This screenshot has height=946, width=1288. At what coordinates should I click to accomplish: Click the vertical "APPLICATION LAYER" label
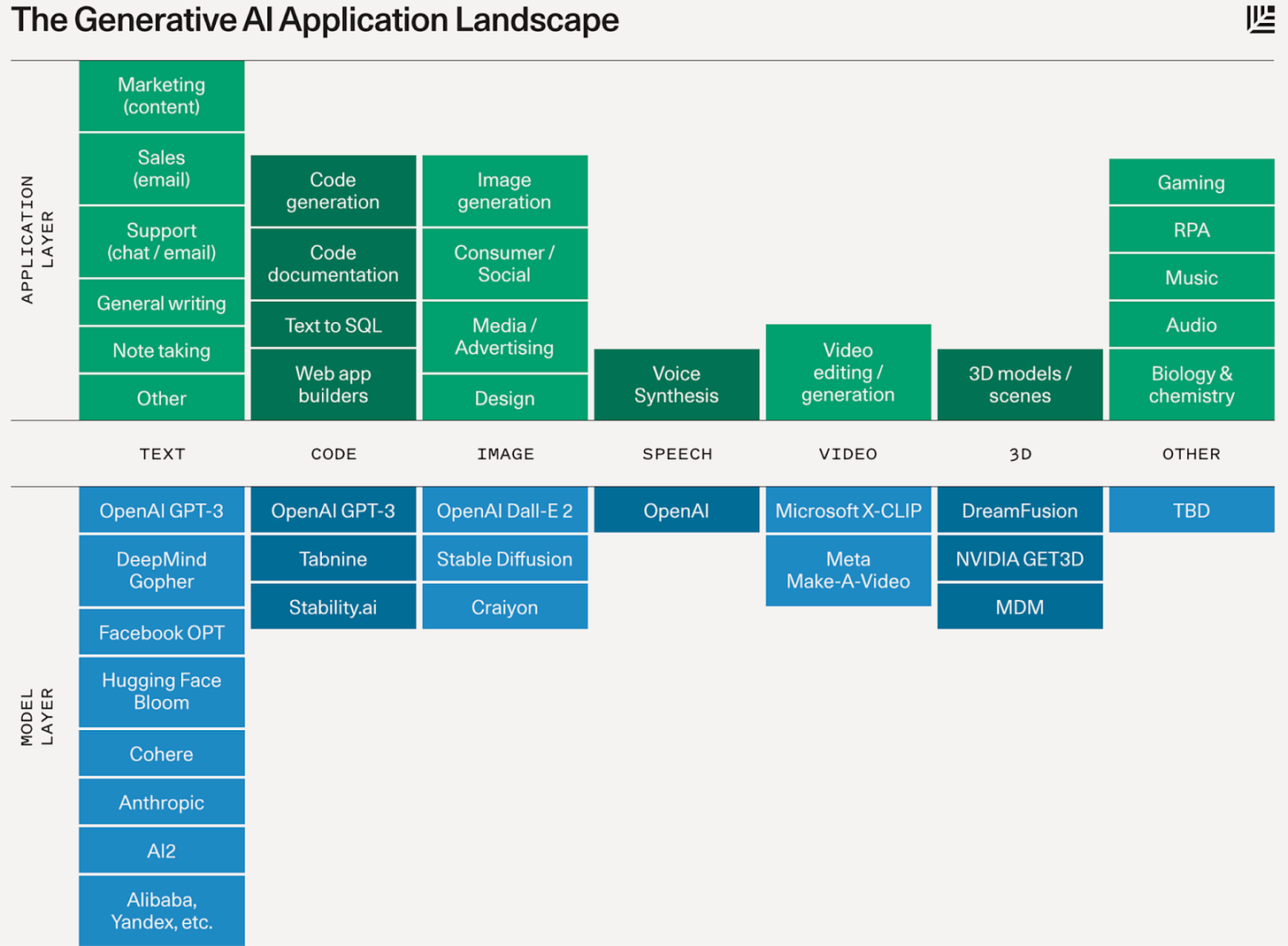pos(37,239)
